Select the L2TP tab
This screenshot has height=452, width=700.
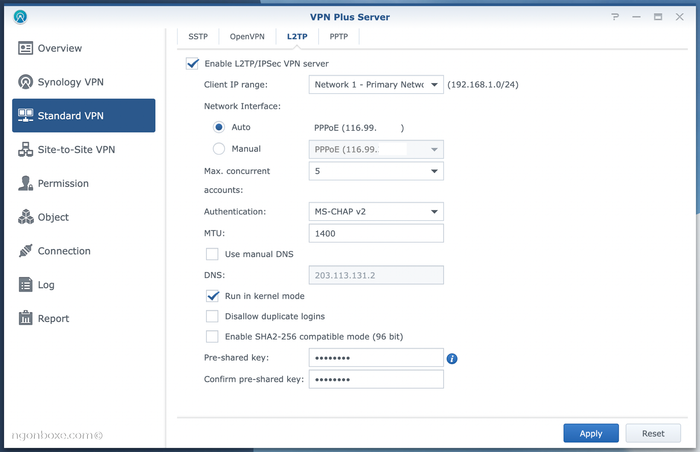pyautogui.click(x=297, y=37)
